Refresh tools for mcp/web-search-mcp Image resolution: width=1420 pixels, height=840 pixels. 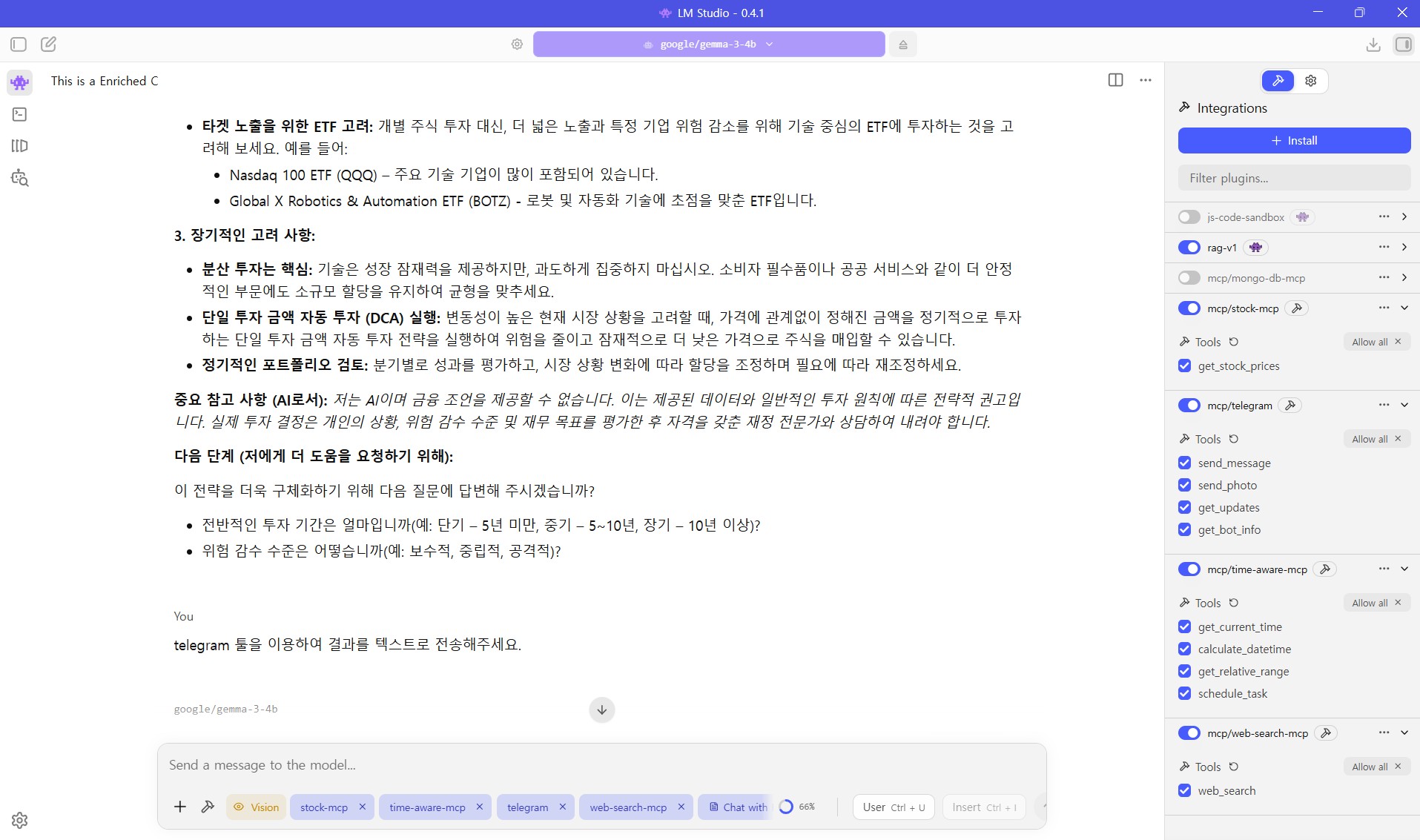pos(1234,767)
